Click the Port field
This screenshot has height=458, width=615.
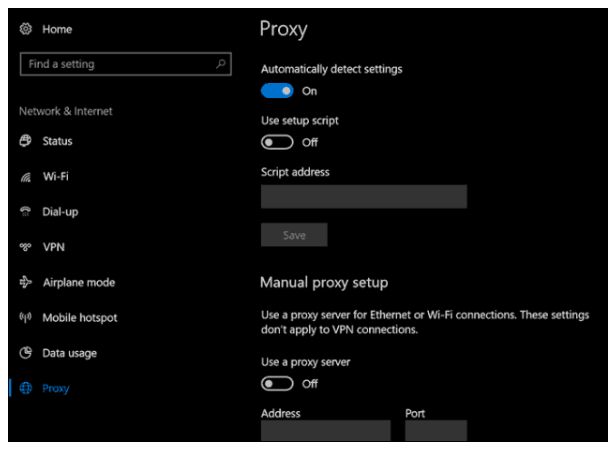436,431
